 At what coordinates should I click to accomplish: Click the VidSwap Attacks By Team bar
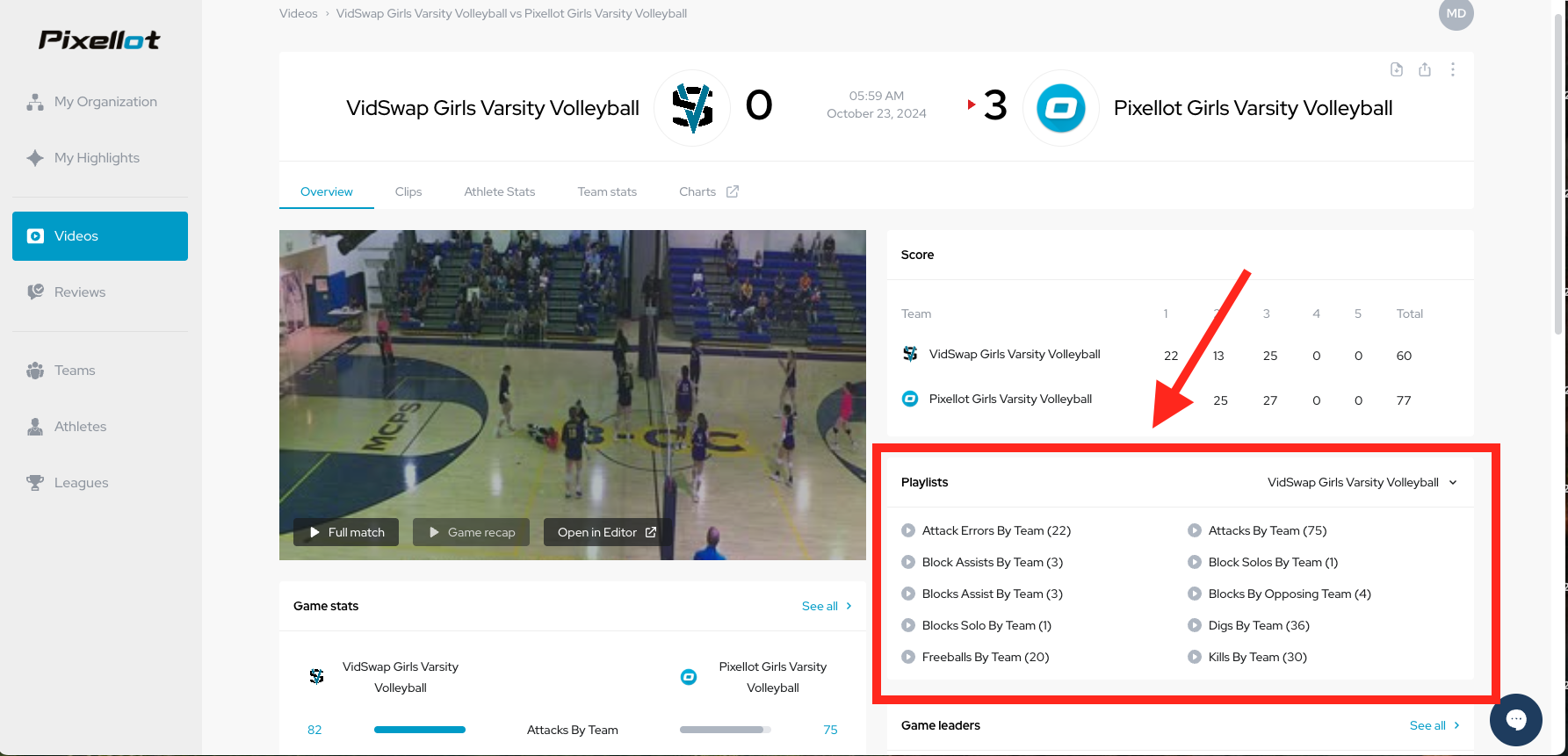[420, 730]
